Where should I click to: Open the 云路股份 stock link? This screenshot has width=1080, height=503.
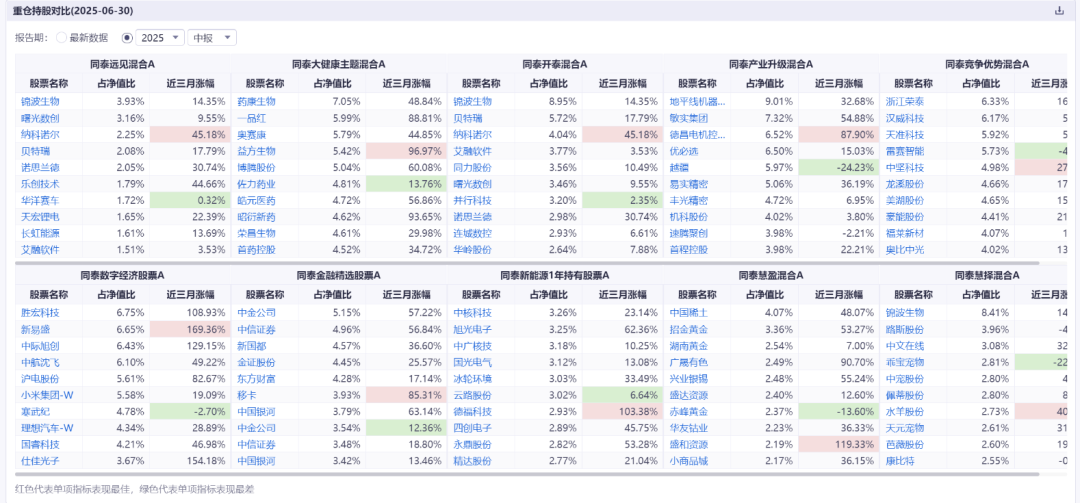pyautogui.click(x=472, y=396)
